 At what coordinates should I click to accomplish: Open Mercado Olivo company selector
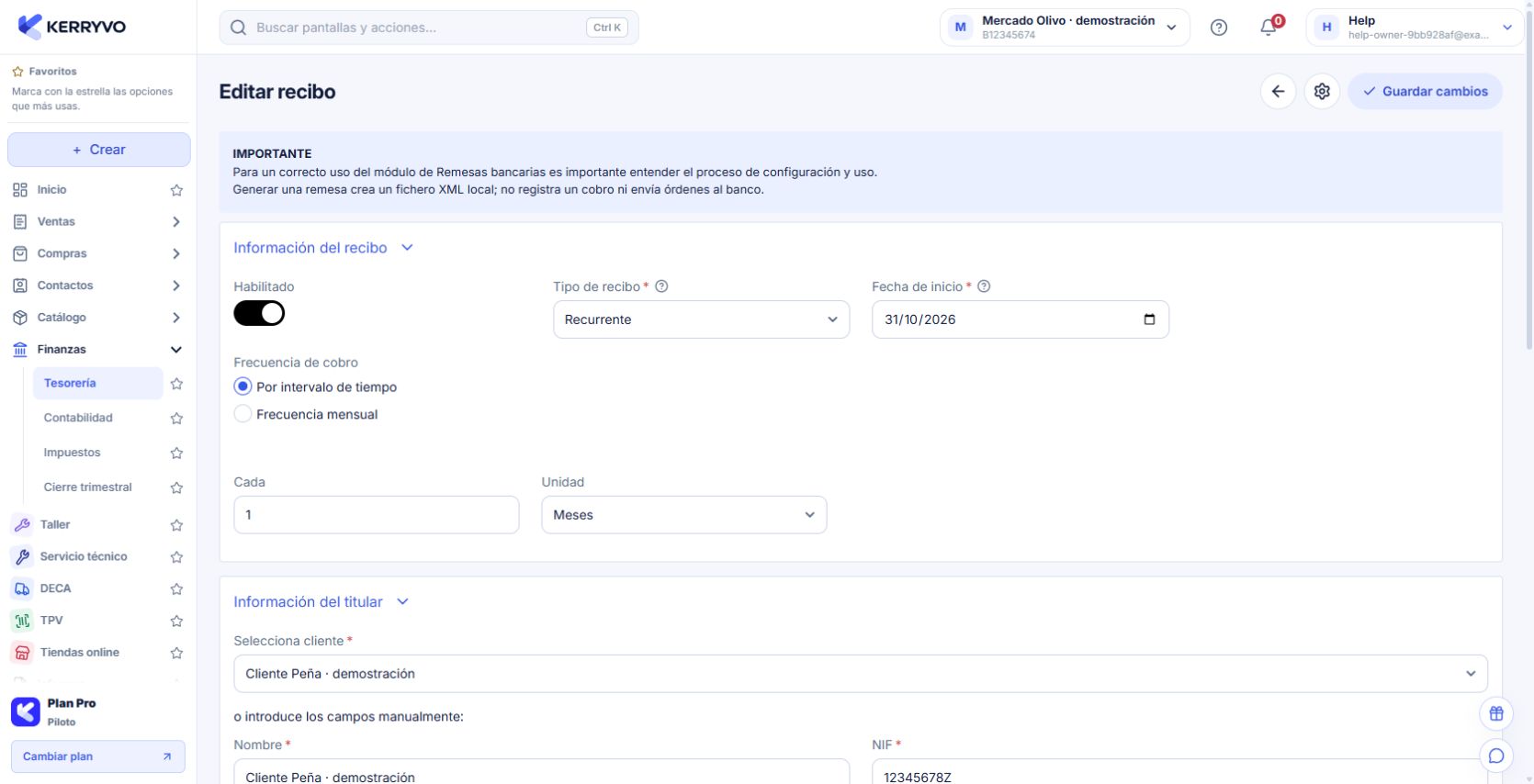tap(1065, 28)
